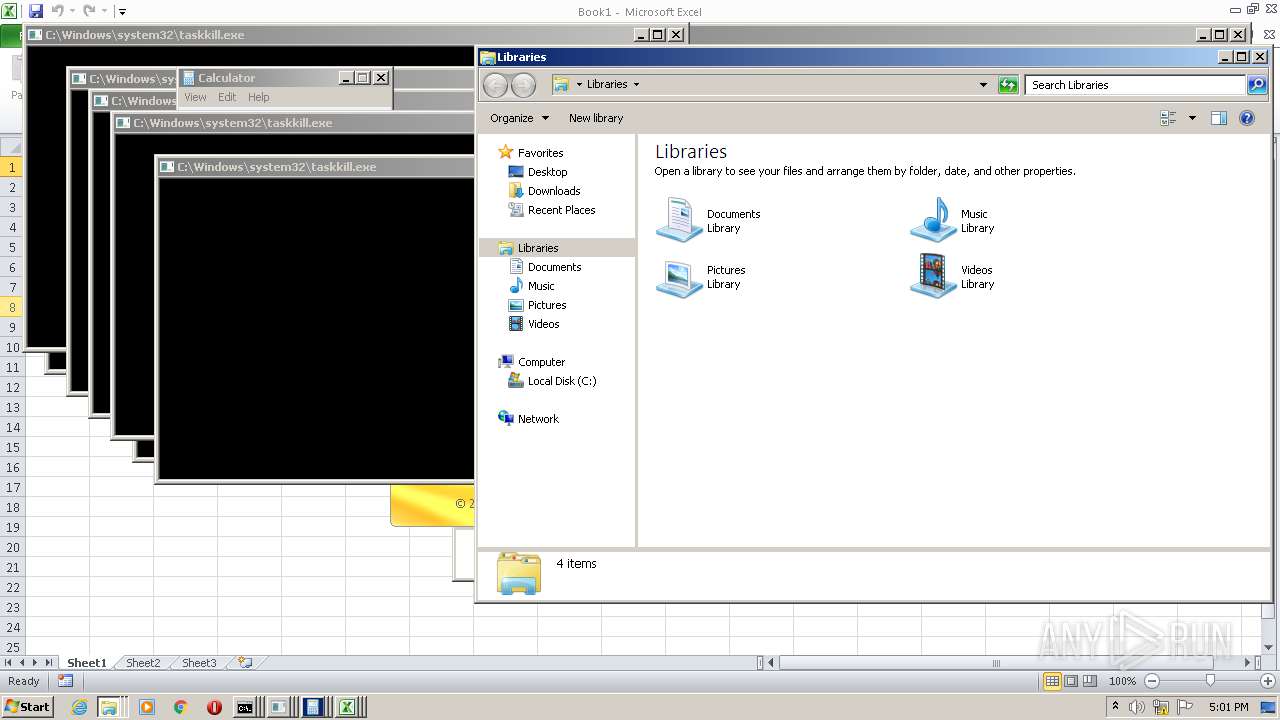
Task: Click the green Refresh button in Libraries
Action: pyautogui.click(x=1008, y=85)
